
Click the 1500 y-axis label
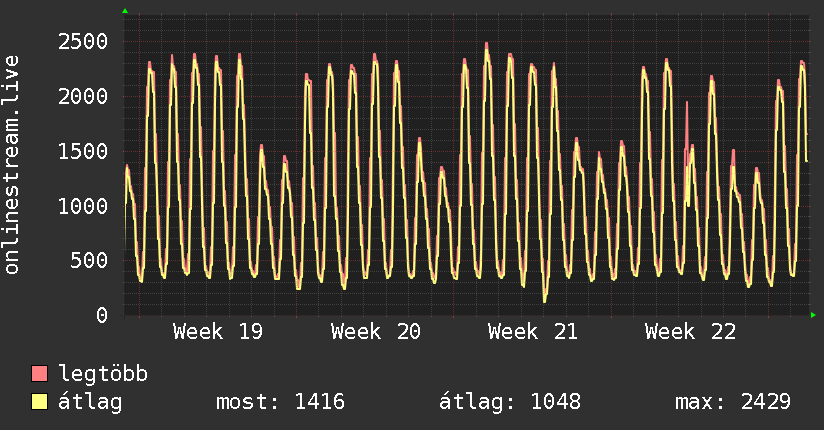tap(83, 151)
